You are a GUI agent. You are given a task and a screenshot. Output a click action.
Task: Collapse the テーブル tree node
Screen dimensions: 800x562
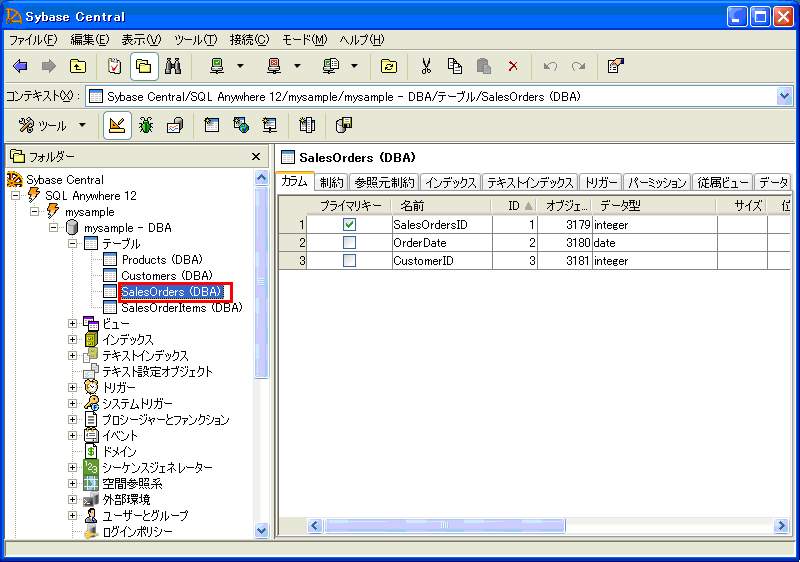click(x=72, y=244)
